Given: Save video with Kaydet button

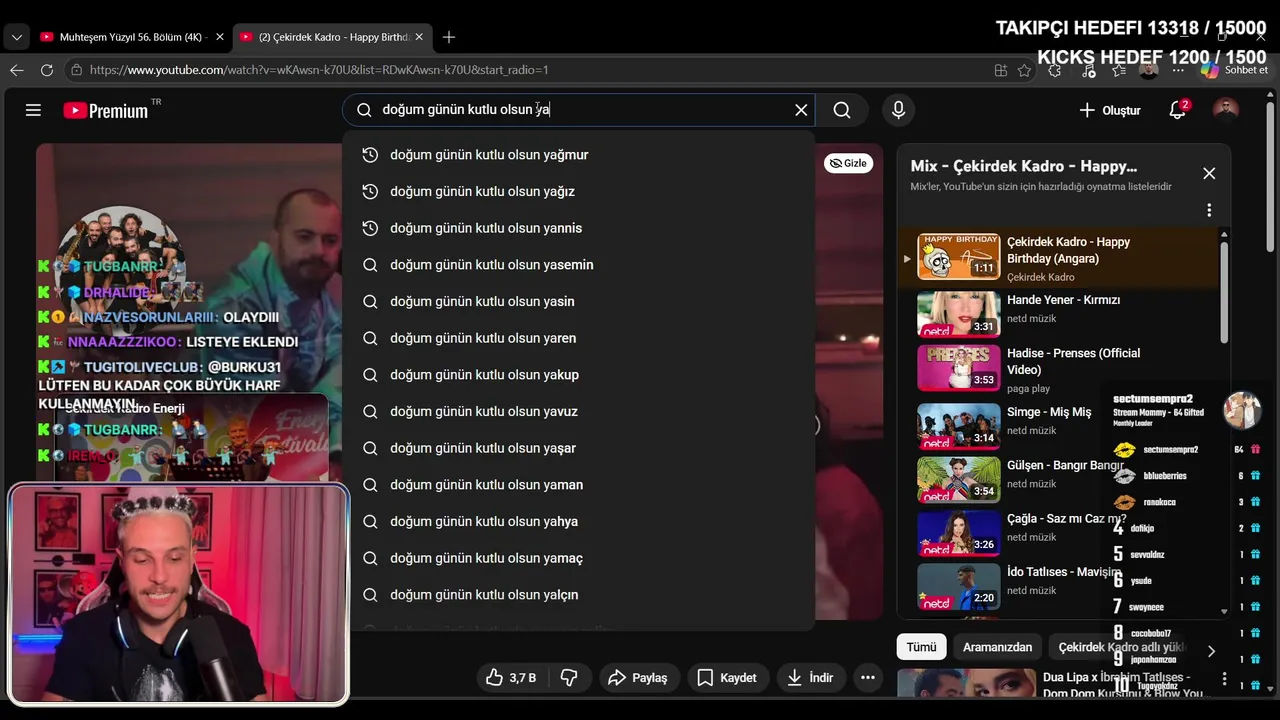Looking at the screenshot, I should click(727, 678).
